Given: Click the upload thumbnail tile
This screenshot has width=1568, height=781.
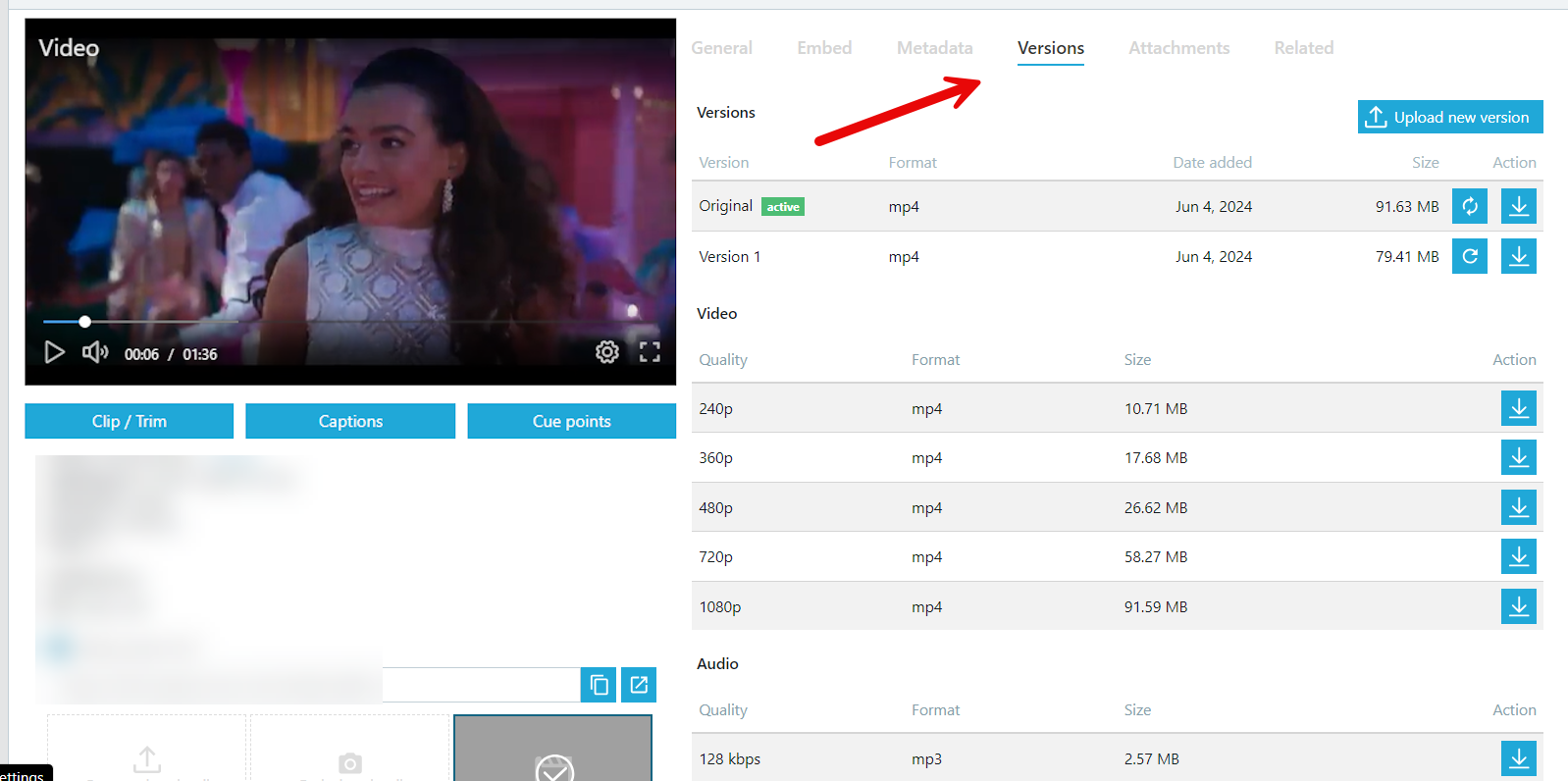Looking at the screenshot, I should point(147,749).
